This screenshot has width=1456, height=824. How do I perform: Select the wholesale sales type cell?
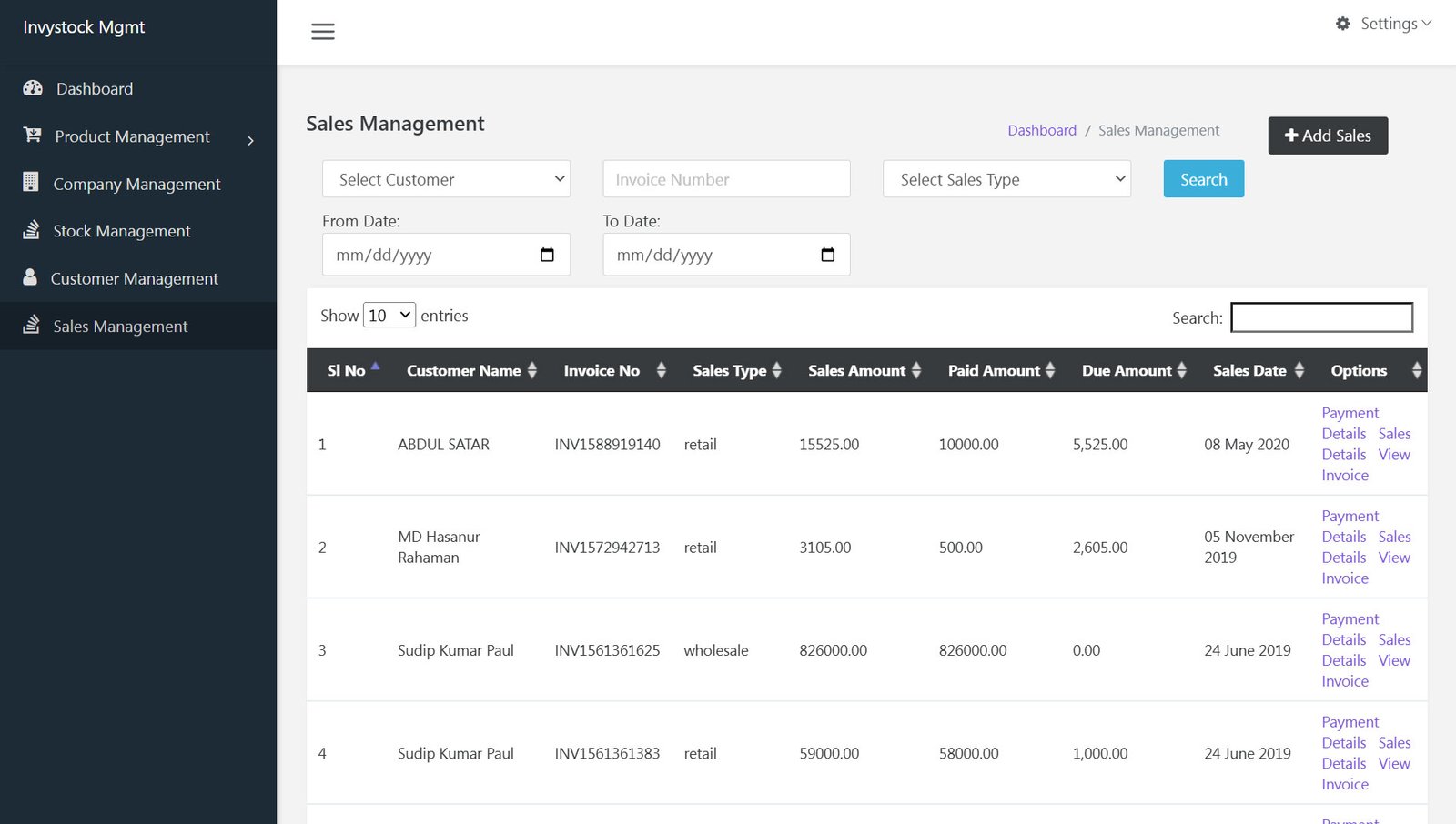coord(716,650)
